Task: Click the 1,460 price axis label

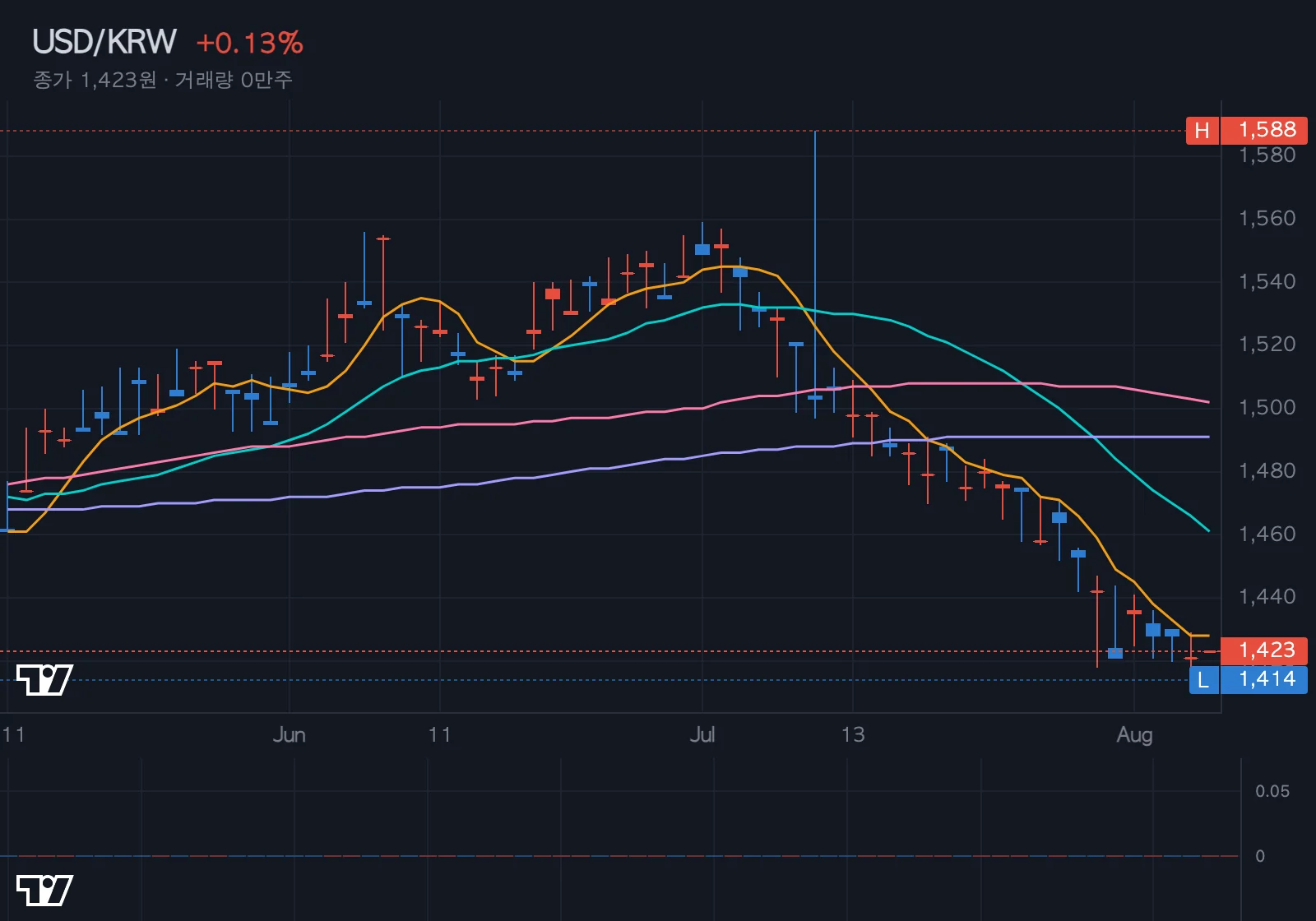Action: pos(1267,534)
